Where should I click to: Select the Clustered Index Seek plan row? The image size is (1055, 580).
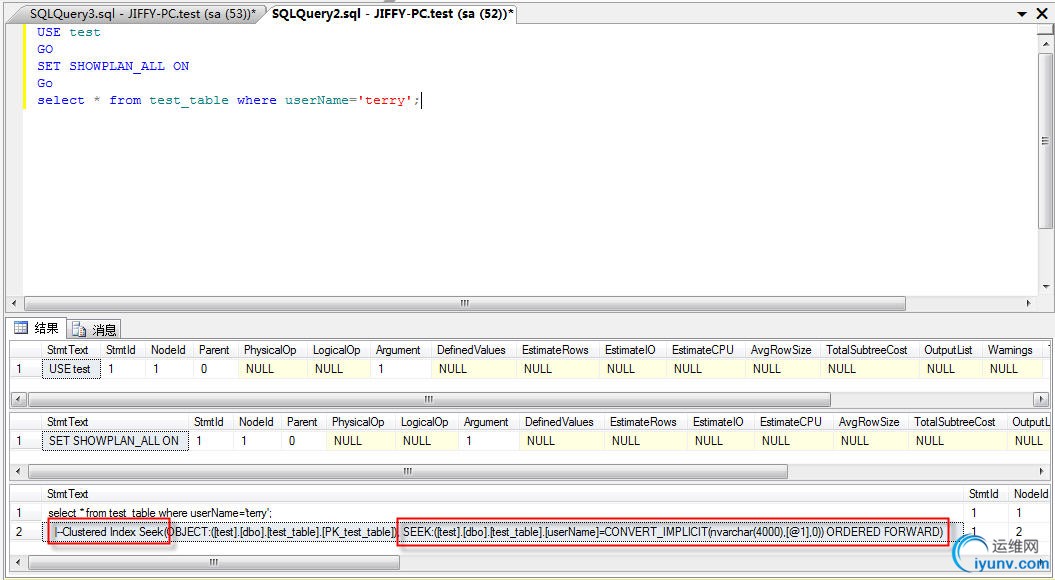503,532
